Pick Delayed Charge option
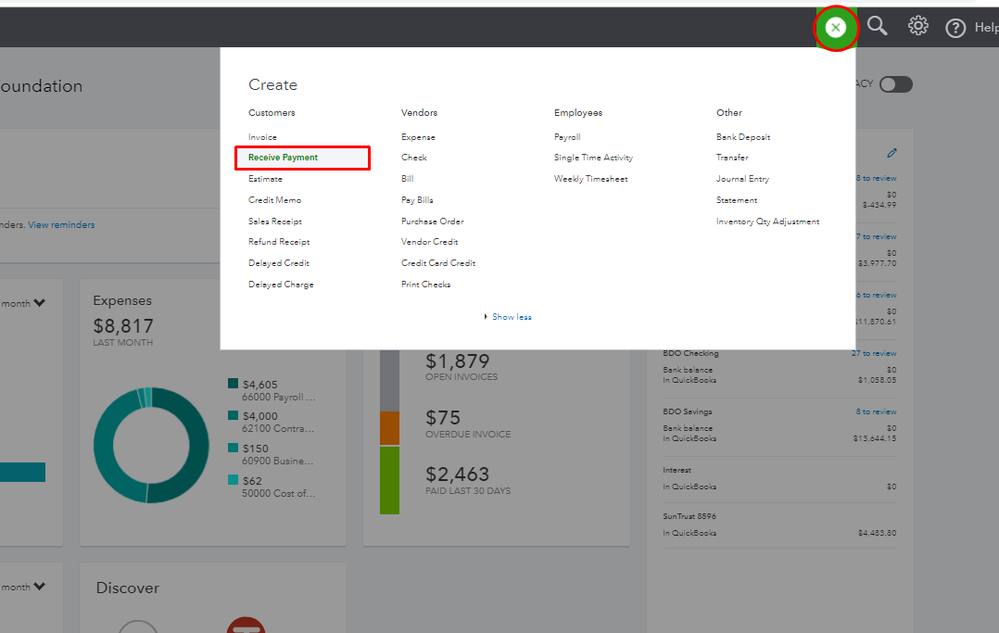Screen dimensions: 999x633 [x=281, y=285]
